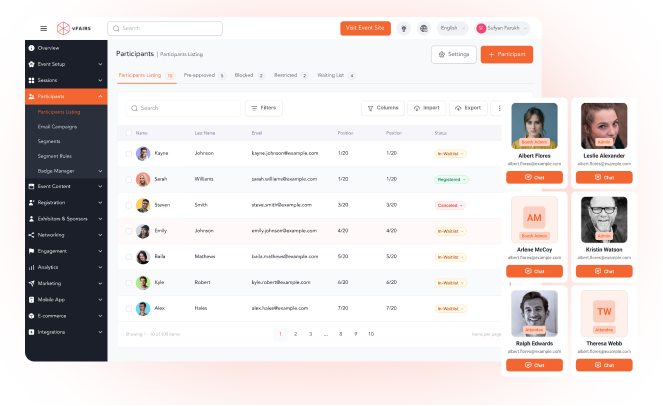
Task: Click the vFairs logo
Action: click(76, 29)
